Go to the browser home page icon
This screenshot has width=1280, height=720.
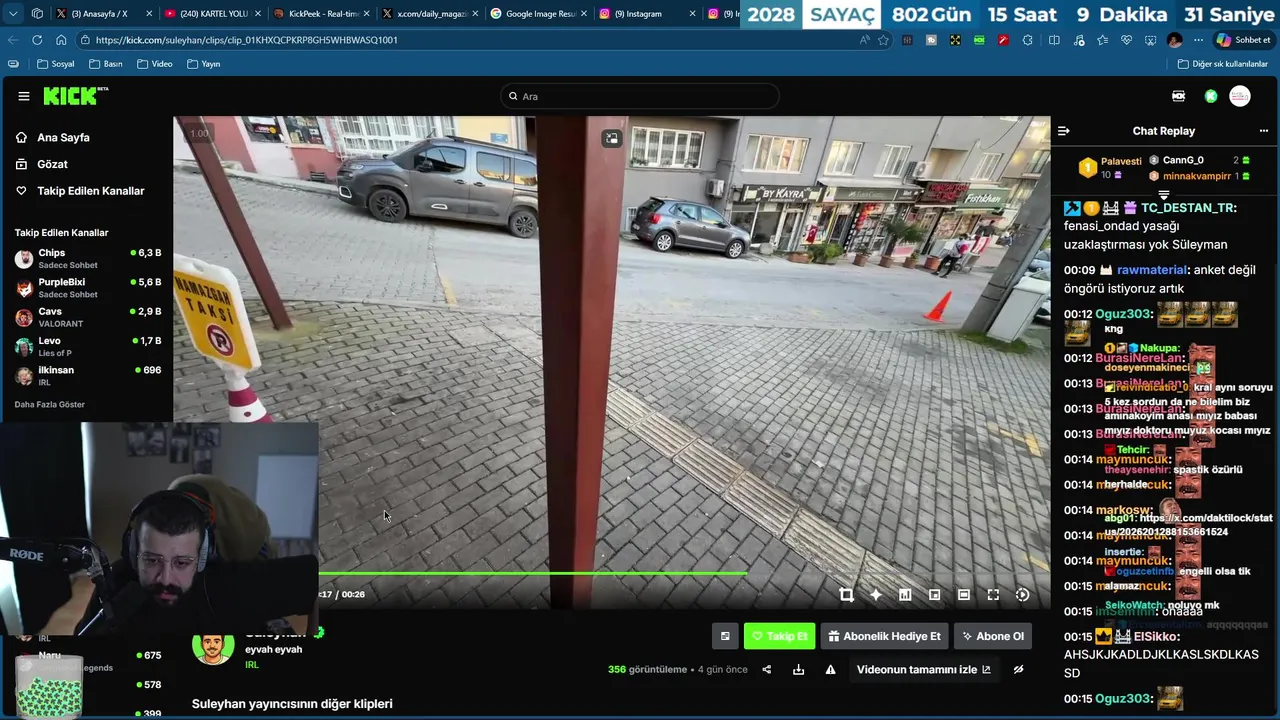click(61, 40)
